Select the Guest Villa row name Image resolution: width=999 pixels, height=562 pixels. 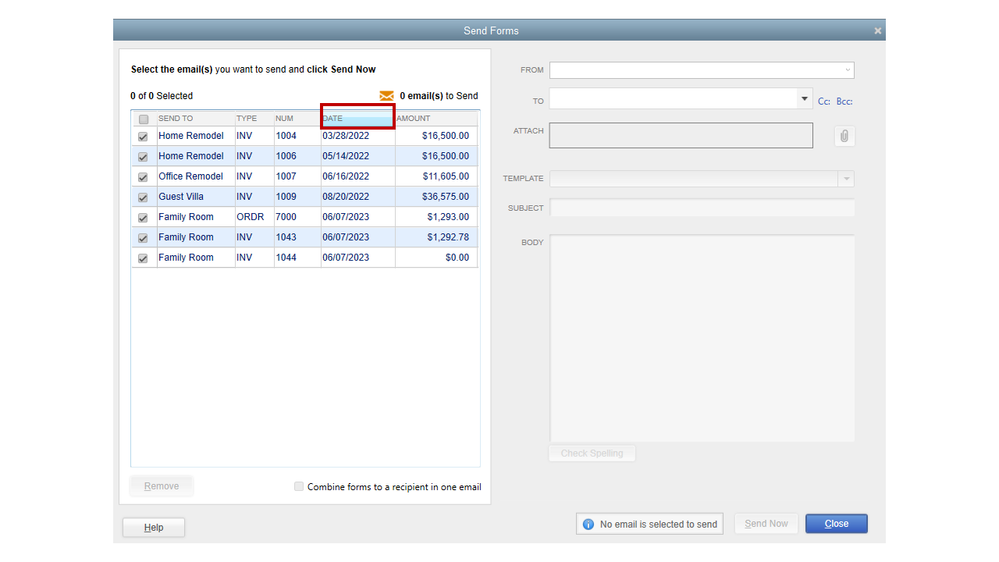pyautogui.click(x=181, y=197)
